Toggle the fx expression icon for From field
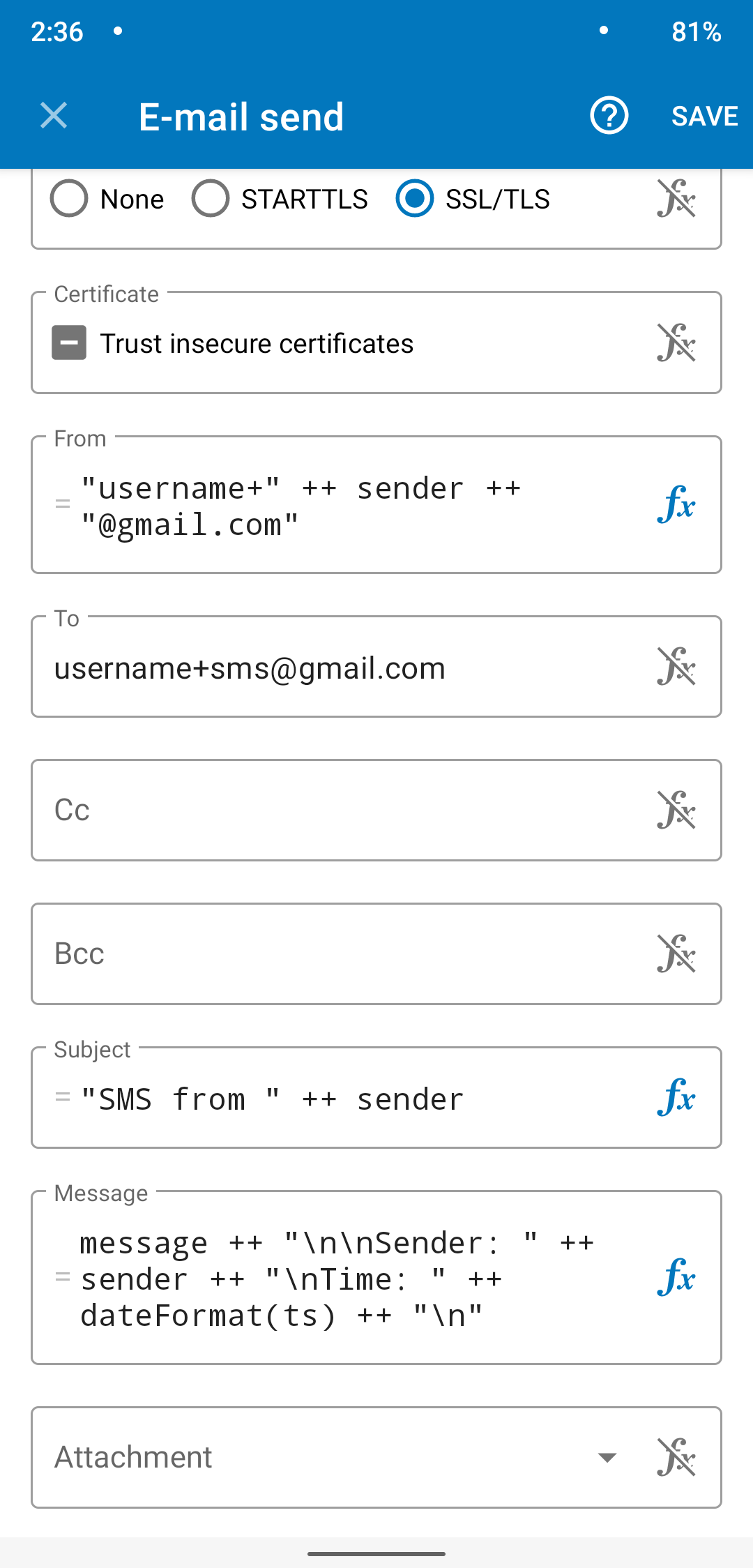Image resolution: width=753 pixels, height=1568 pixels. [676, 504]
